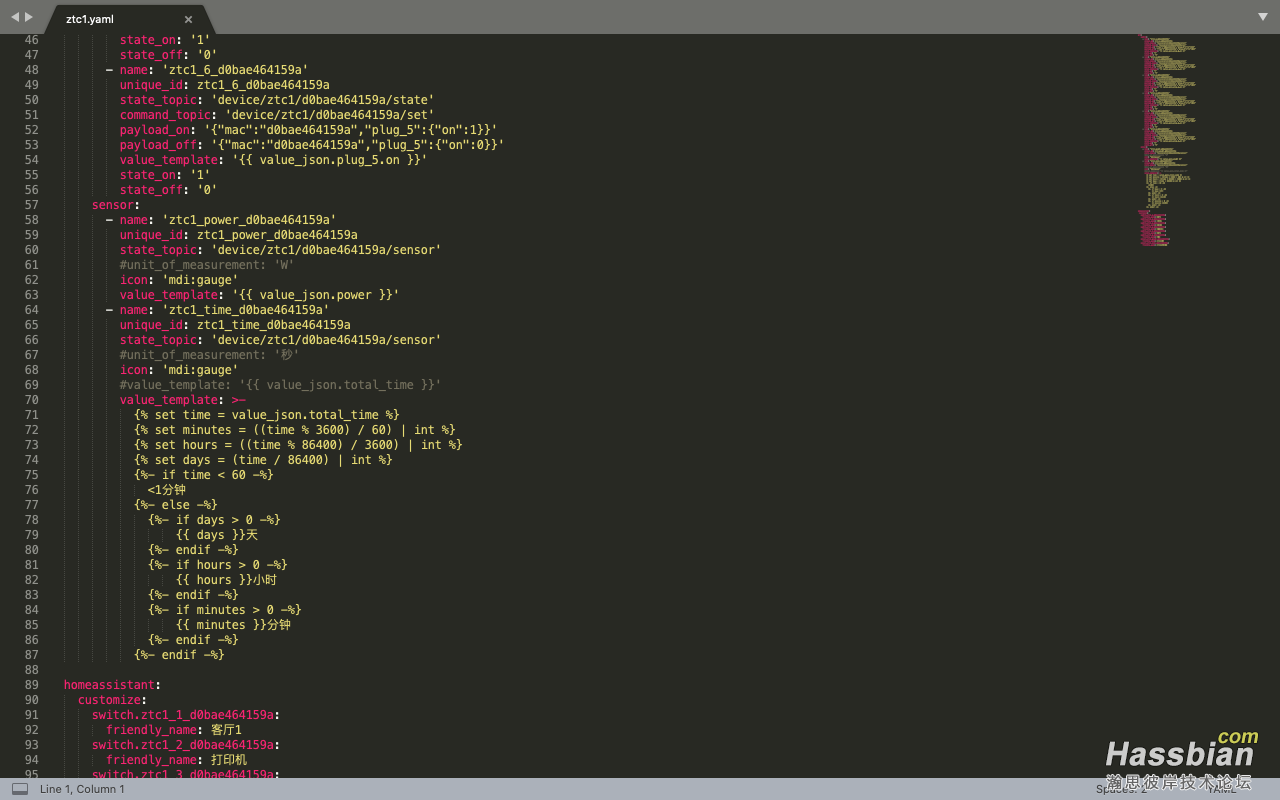
Task: Click the 'device/ztc1/d0bae464159a/state' topic line
Action: (x=277, y=100)
